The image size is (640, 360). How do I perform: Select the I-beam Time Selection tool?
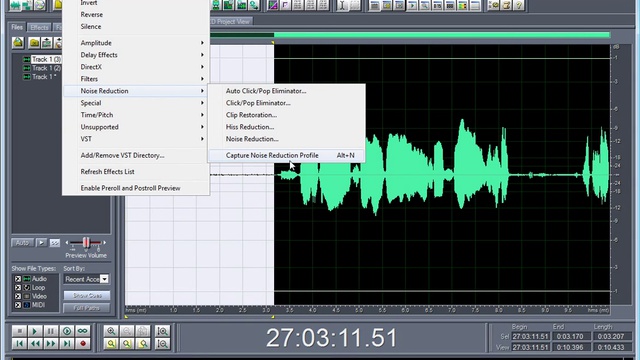point(342,5)
